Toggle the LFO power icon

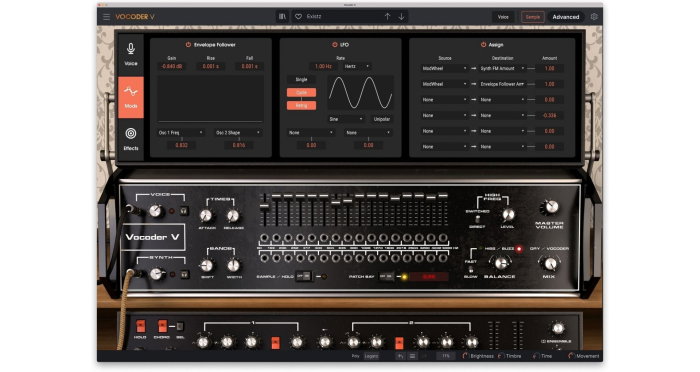click(334, 45)
